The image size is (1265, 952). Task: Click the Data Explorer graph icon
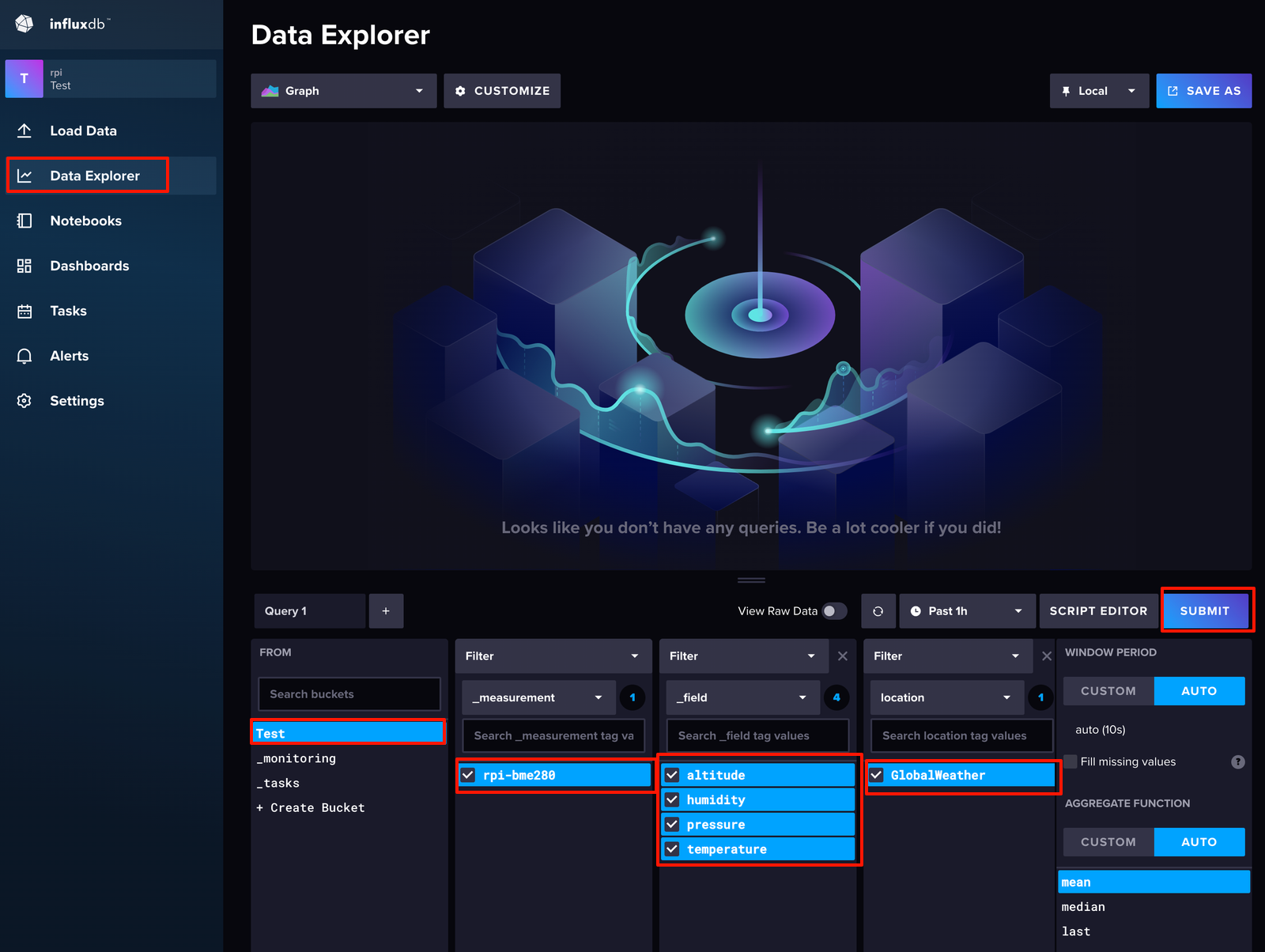tap(25, 176)
